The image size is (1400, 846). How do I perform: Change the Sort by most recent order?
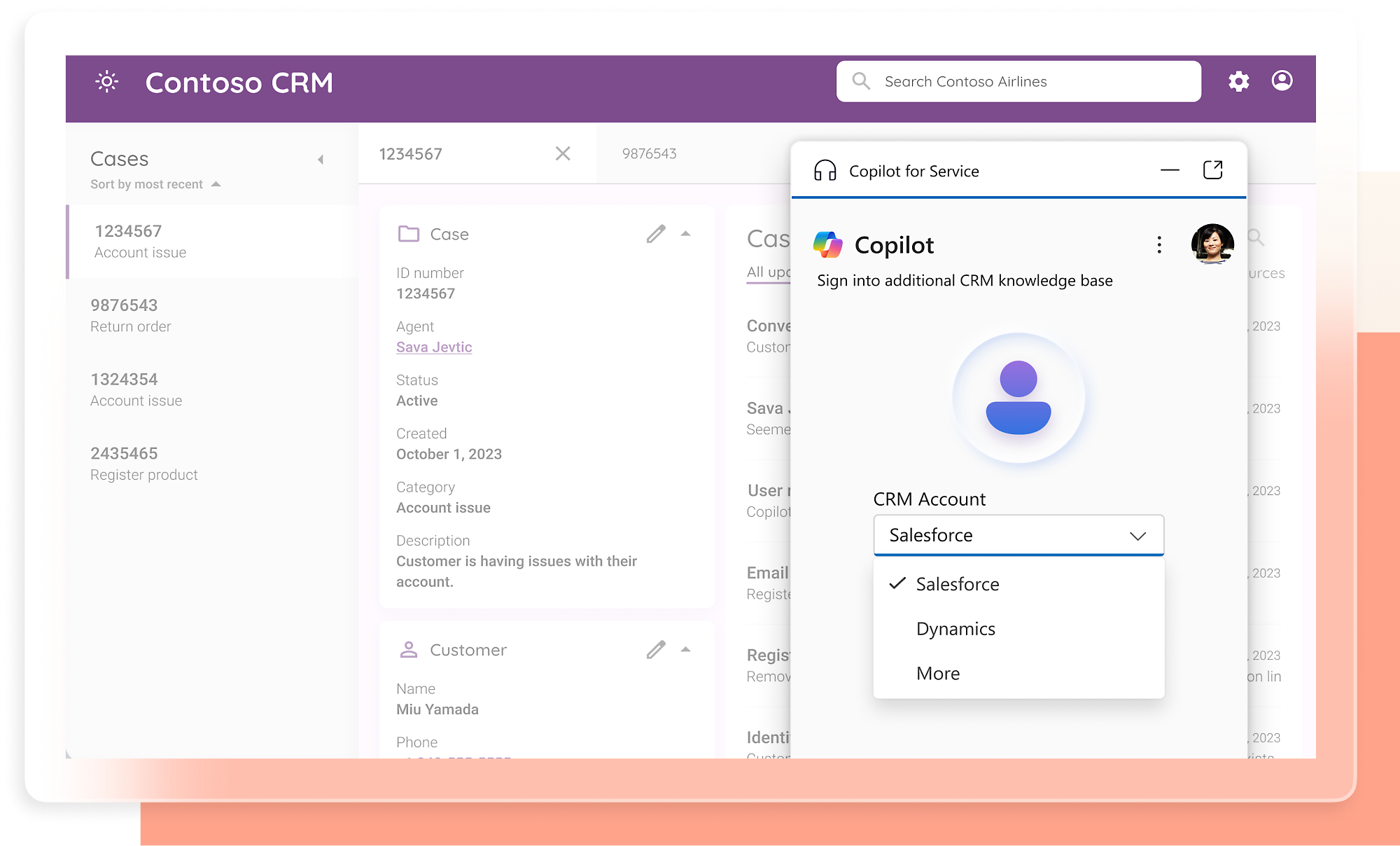[155, 184]
